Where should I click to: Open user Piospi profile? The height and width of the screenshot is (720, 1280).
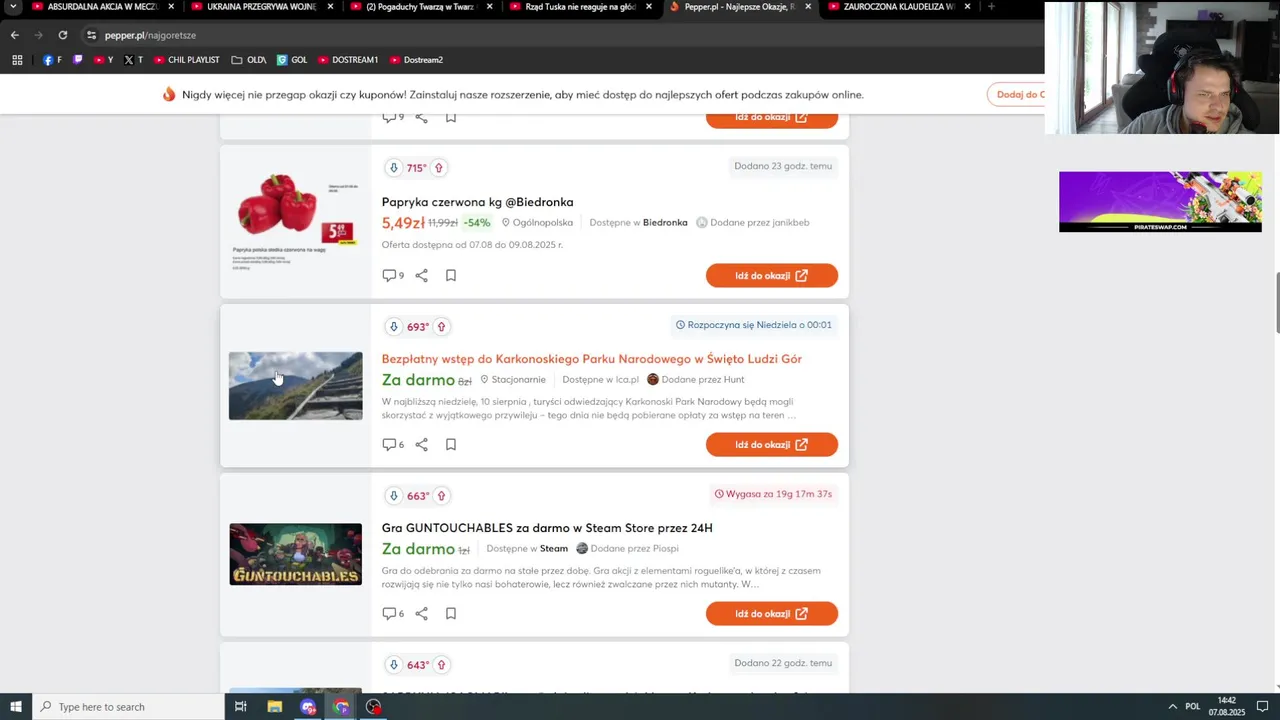coord(627,549)
